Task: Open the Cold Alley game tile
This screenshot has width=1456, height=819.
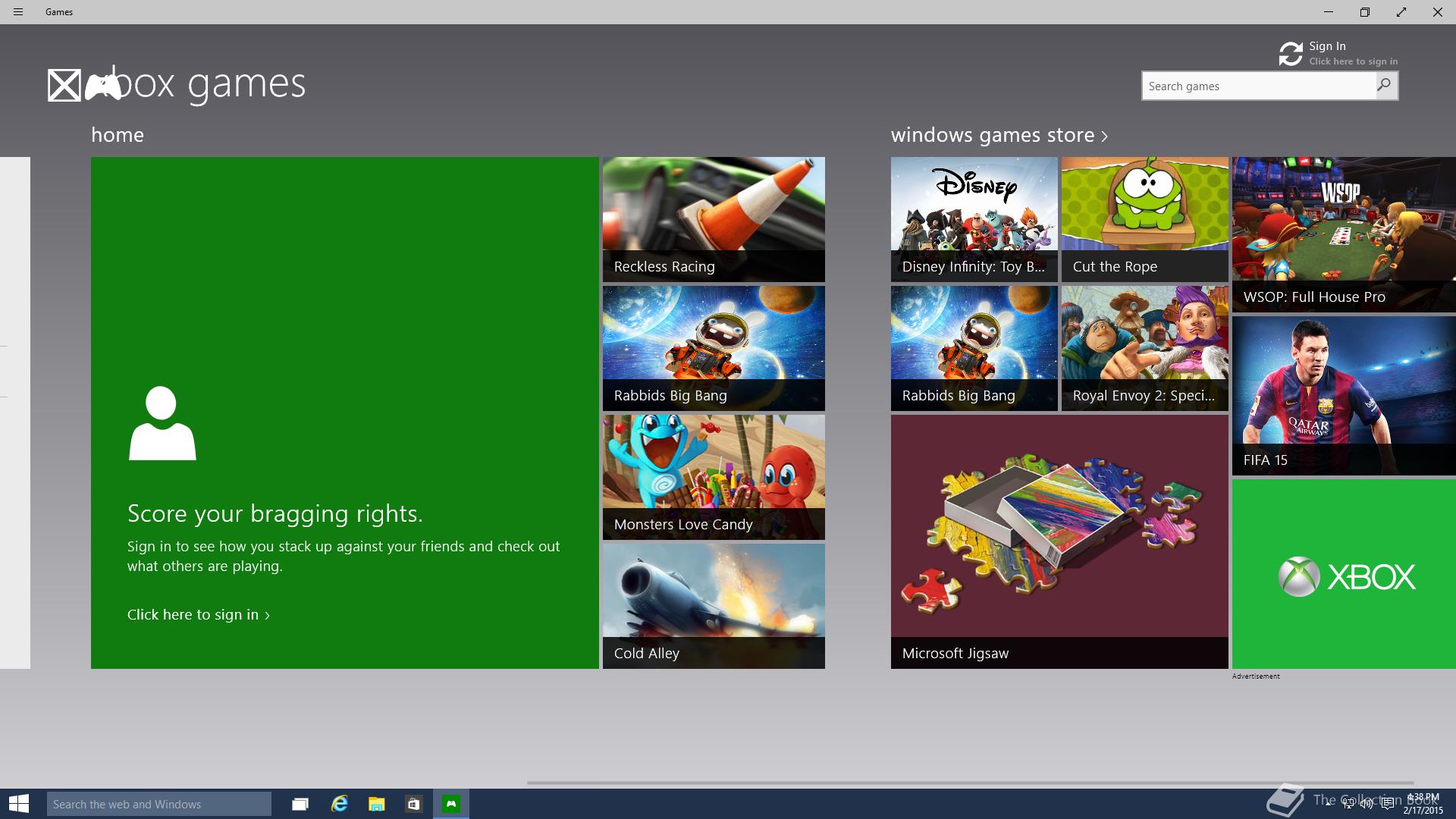Action: [714, 606]
